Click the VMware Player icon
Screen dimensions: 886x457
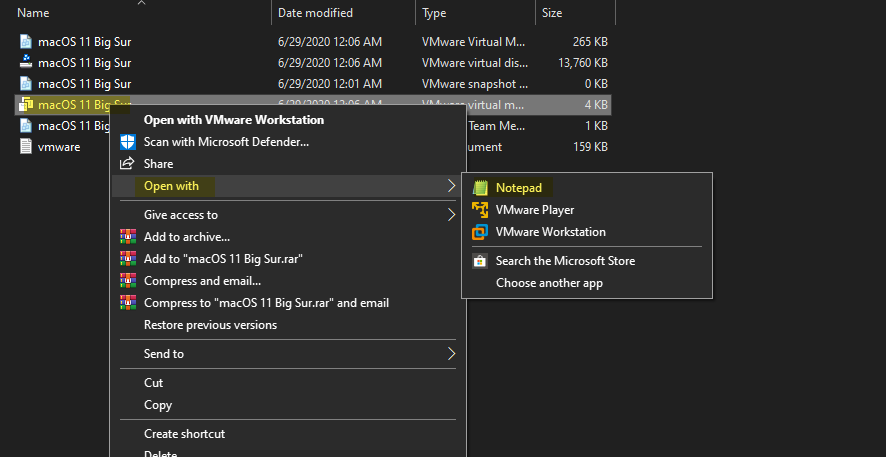pyautogui.click(x=480, y=210)
